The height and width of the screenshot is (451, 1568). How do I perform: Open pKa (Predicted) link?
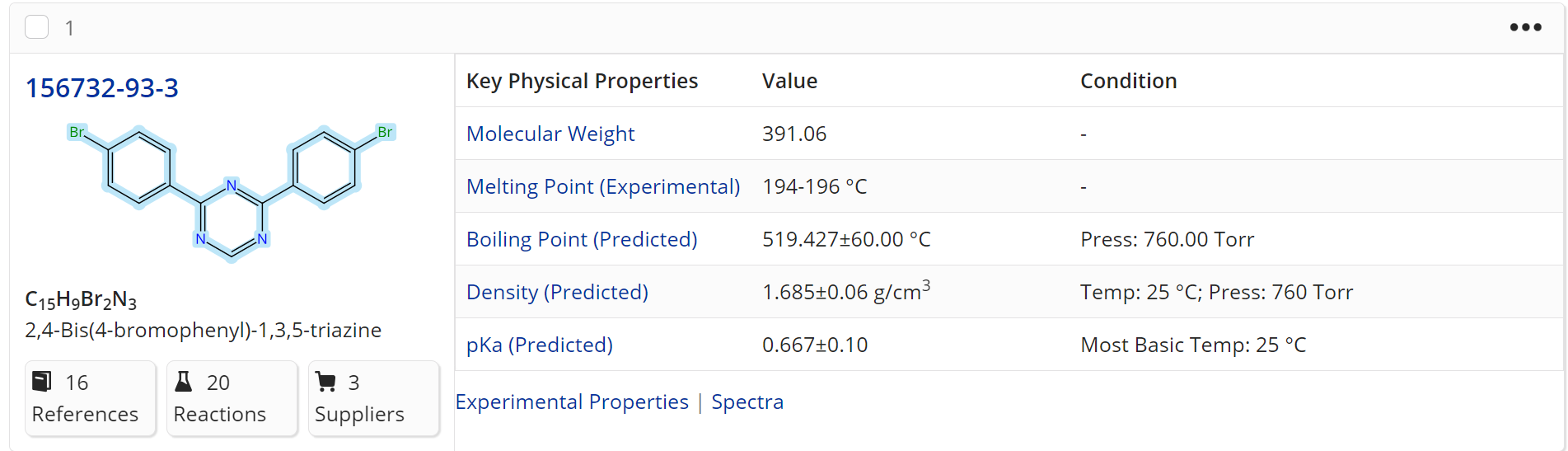(x=540, y=345)
